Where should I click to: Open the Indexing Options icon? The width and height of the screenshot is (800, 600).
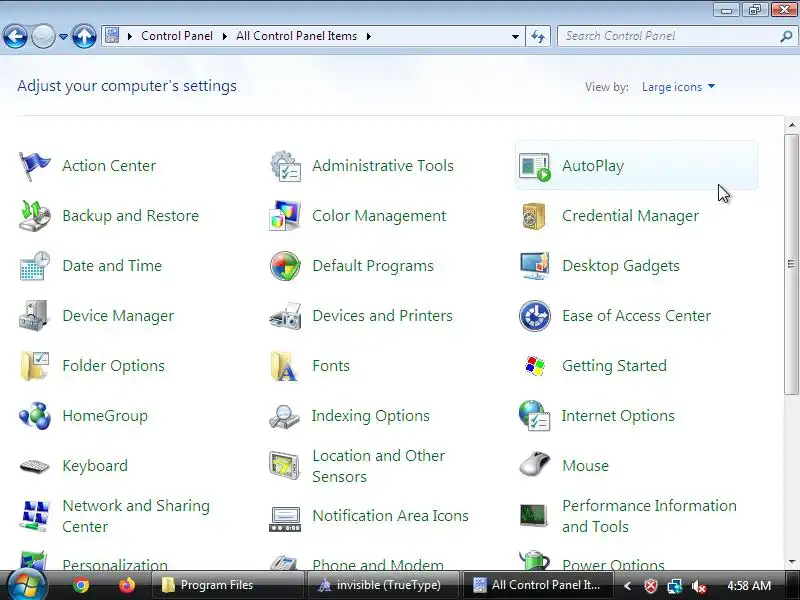tap(285, 416)
